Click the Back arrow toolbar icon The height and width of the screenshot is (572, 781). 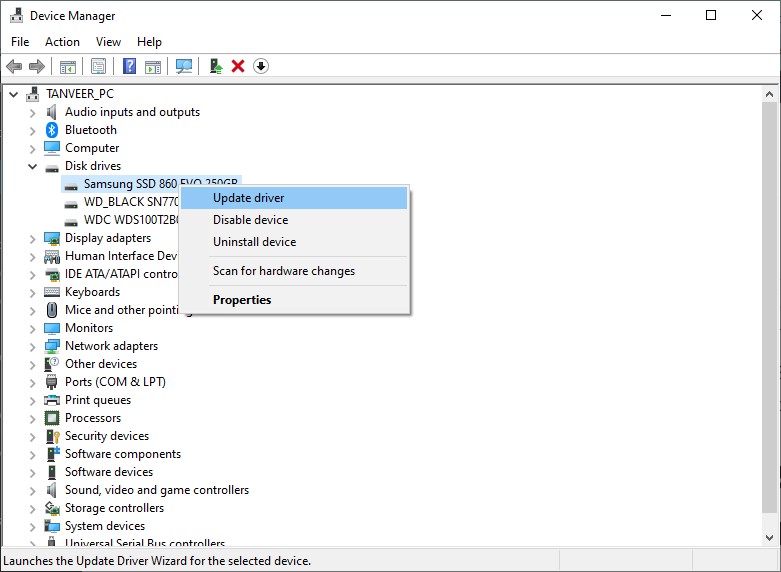(14, 66)
